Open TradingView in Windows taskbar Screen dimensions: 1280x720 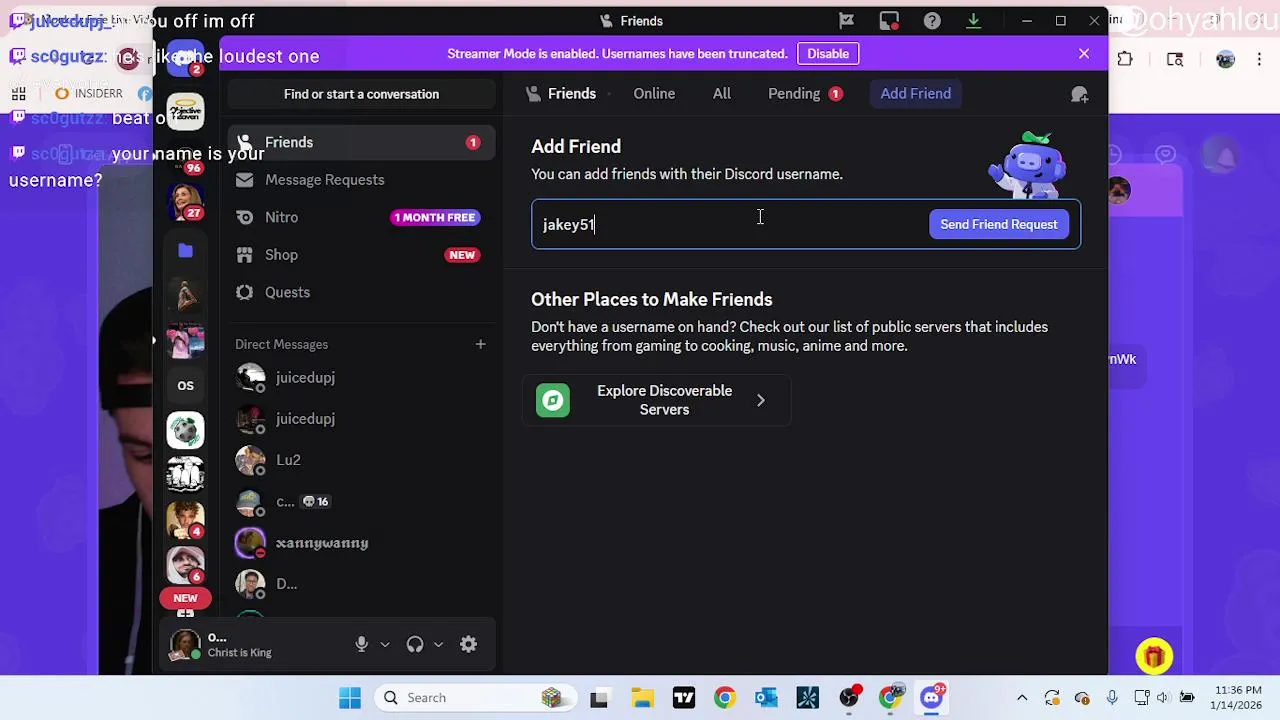click(x=684, y=698)
